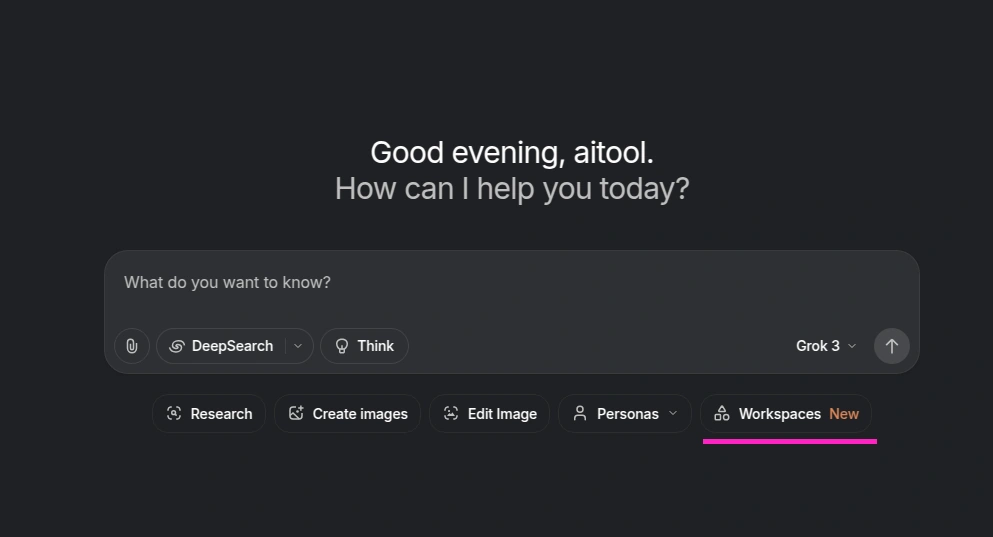The height and width of the screenshot is (537, 993).
Task: Click the paperclip attach file icon
Action: click(x=132, y=346)
